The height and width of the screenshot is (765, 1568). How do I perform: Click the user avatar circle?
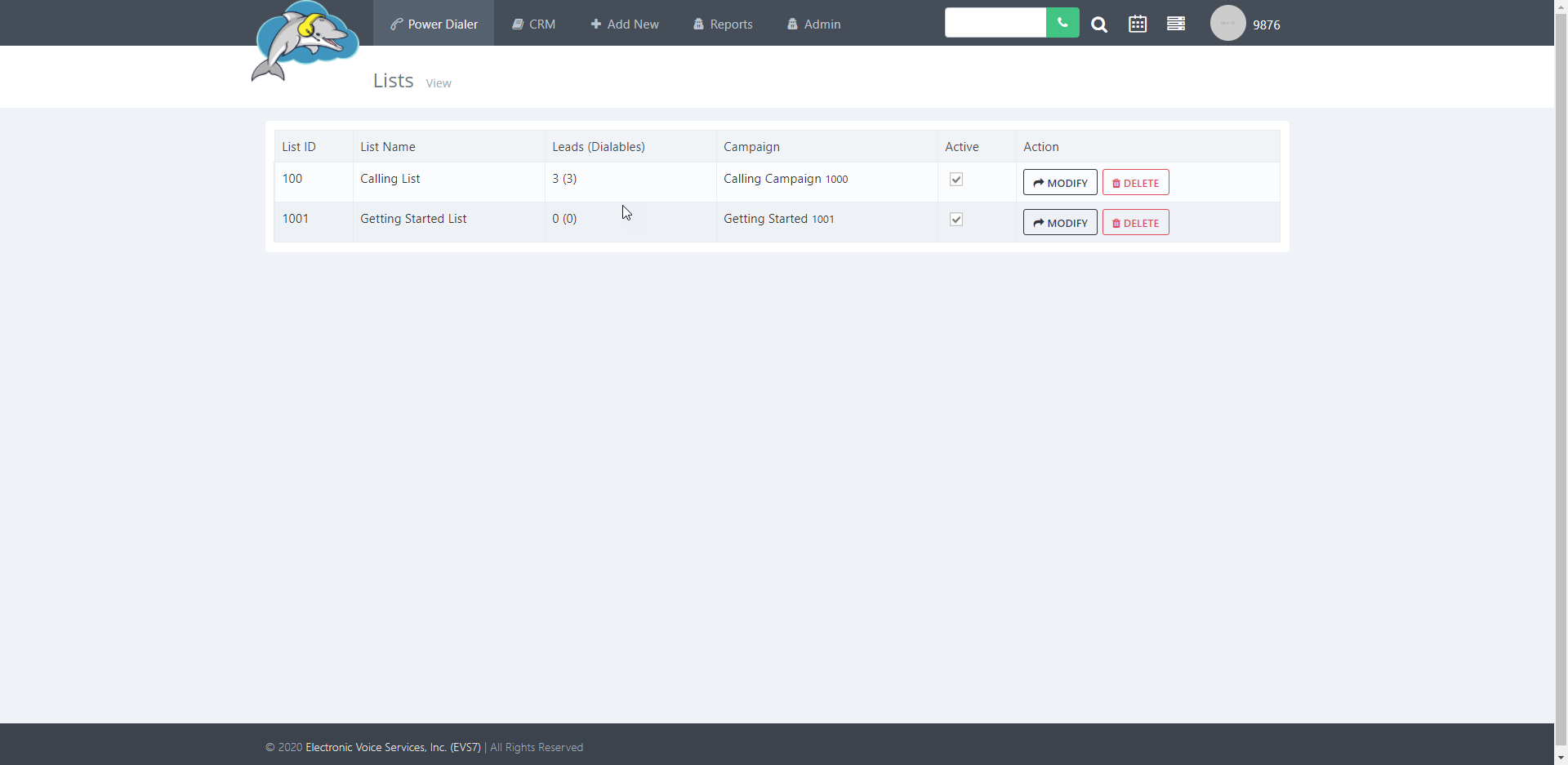1227,23
